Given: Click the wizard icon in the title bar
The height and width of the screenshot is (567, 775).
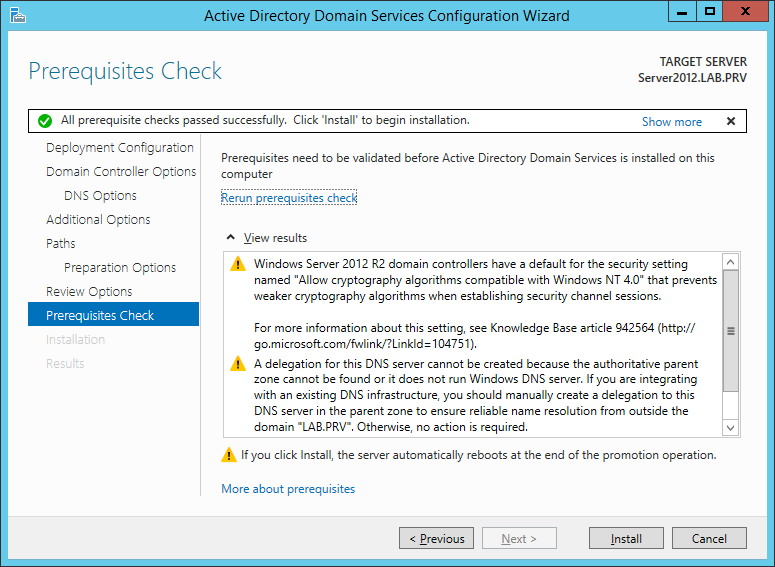Looking at the screenshot, I should (18, 15).
